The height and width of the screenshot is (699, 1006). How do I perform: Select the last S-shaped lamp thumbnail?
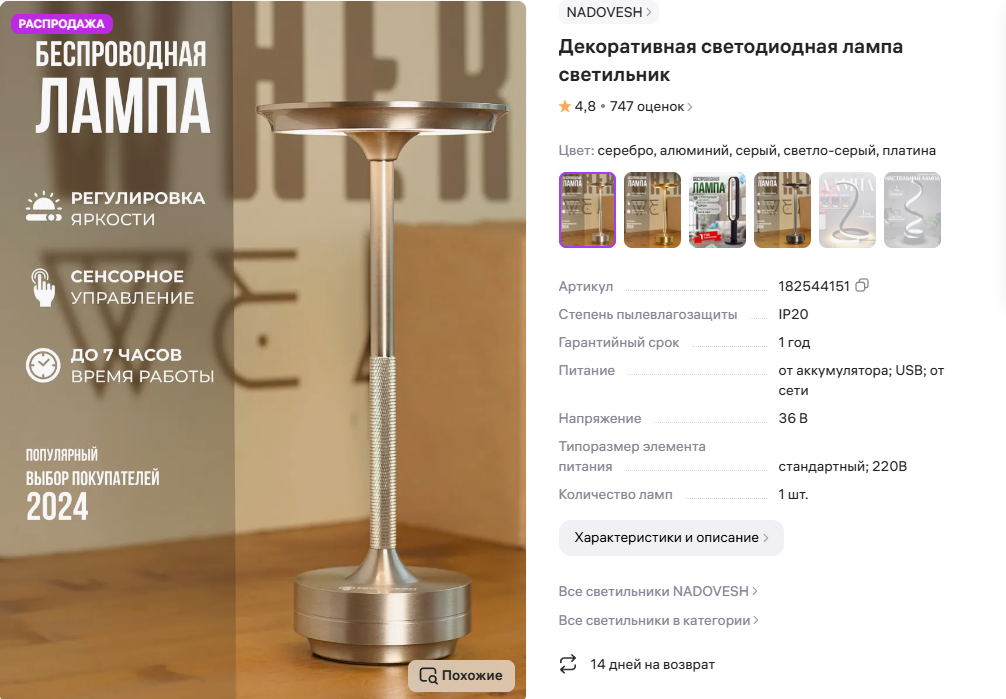912,210
